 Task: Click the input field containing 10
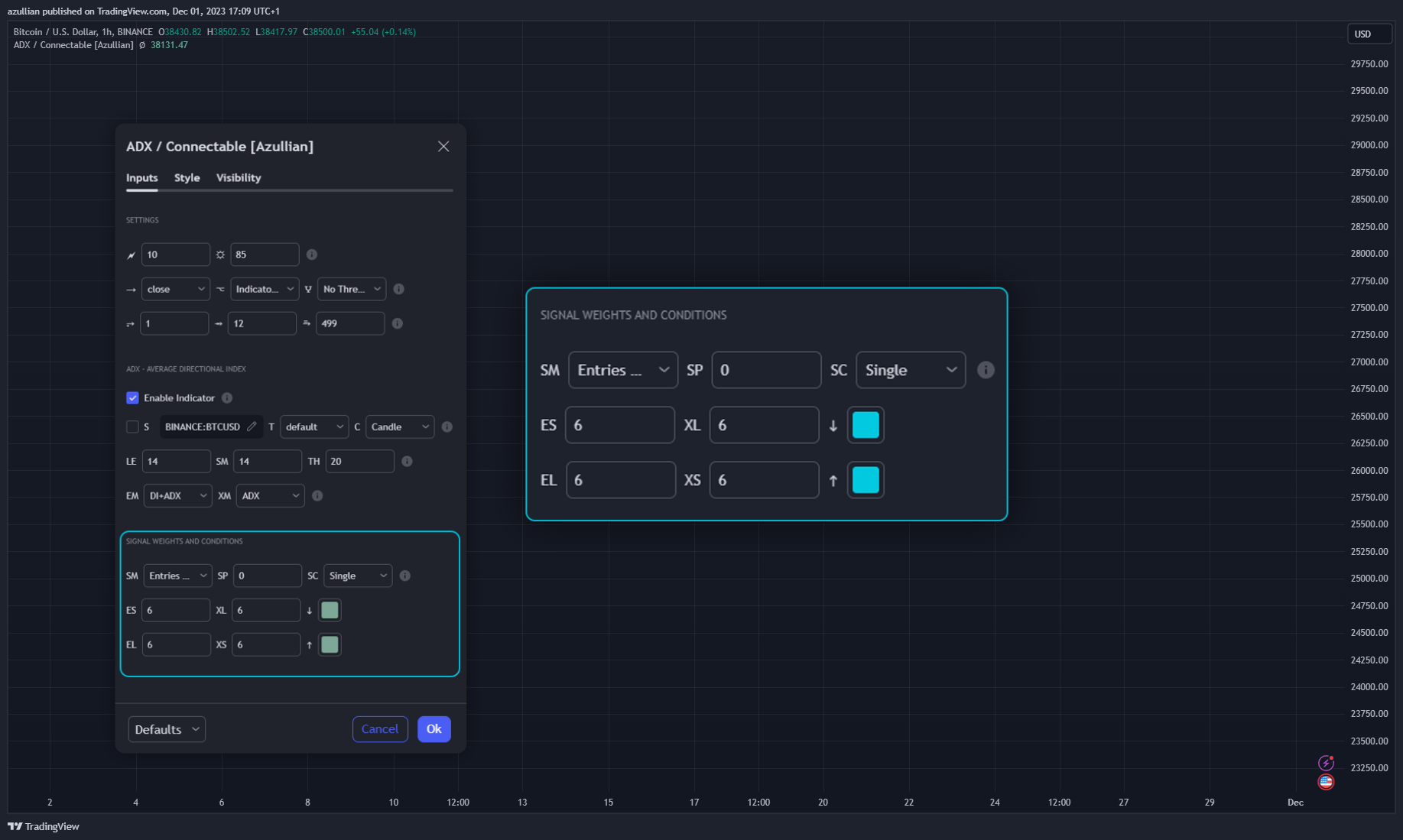176,255
